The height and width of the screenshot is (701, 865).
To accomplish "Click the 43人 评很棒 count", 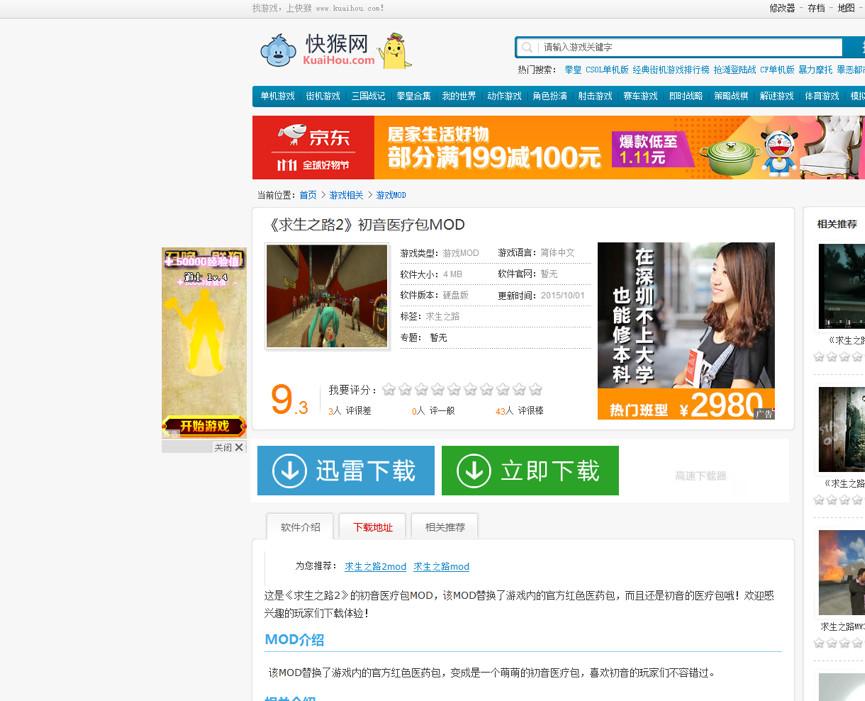I will coord(519,411).
